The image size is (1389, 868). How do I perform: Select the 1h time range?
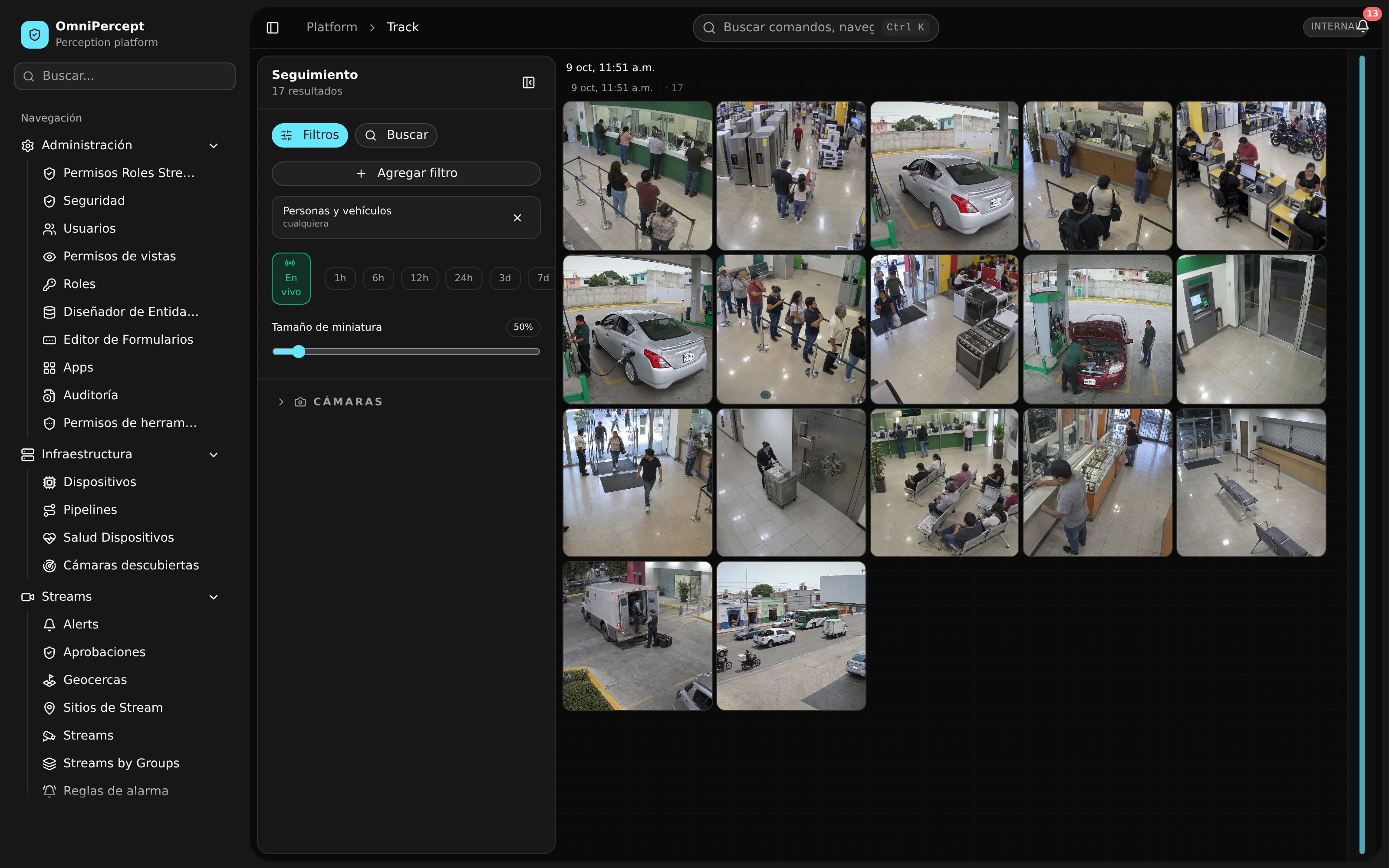pos(340,279)
